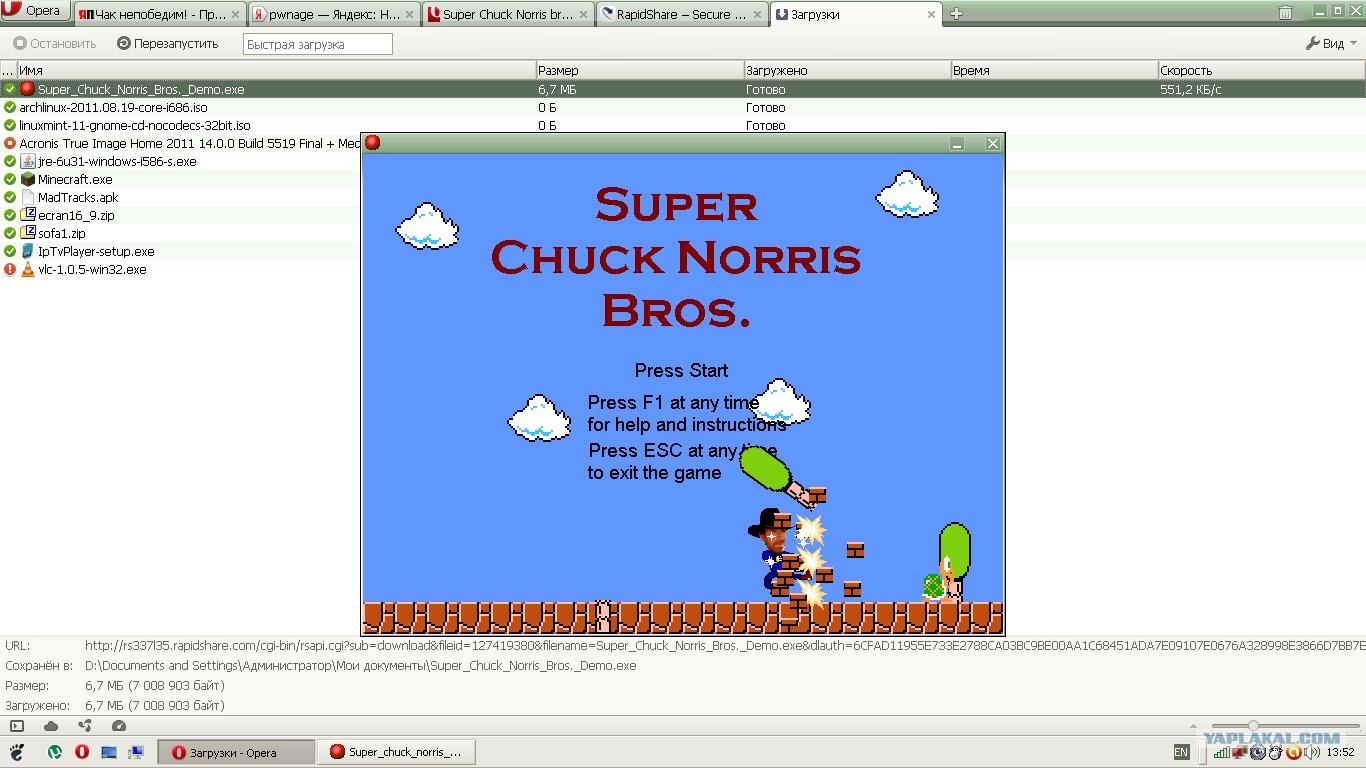This screenshot has width=1366, height=768.
Task: Open the closed tabs trash icon
Action: (x=1285, y=13)
